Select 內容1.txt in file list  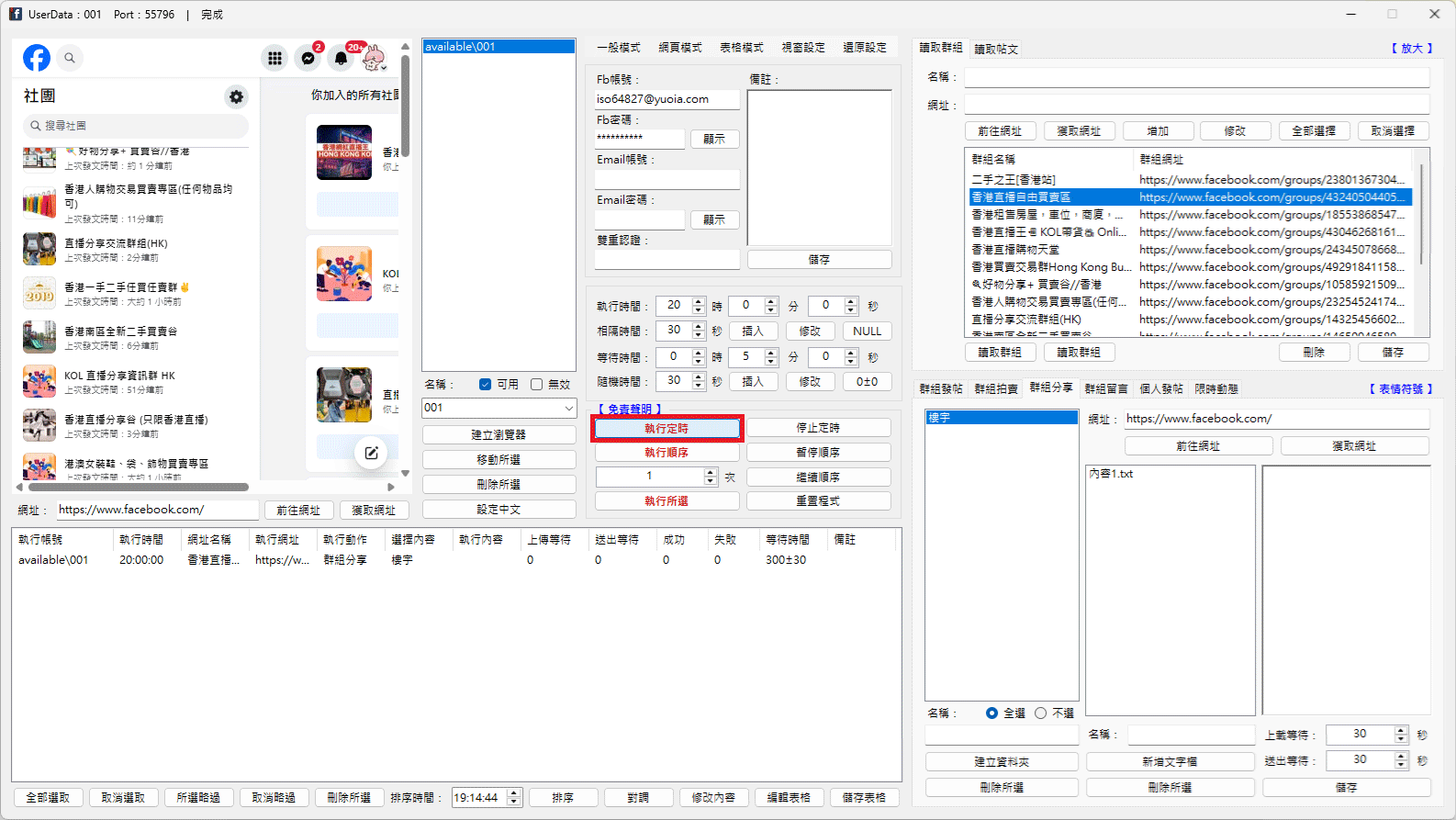pos(1111,474)
